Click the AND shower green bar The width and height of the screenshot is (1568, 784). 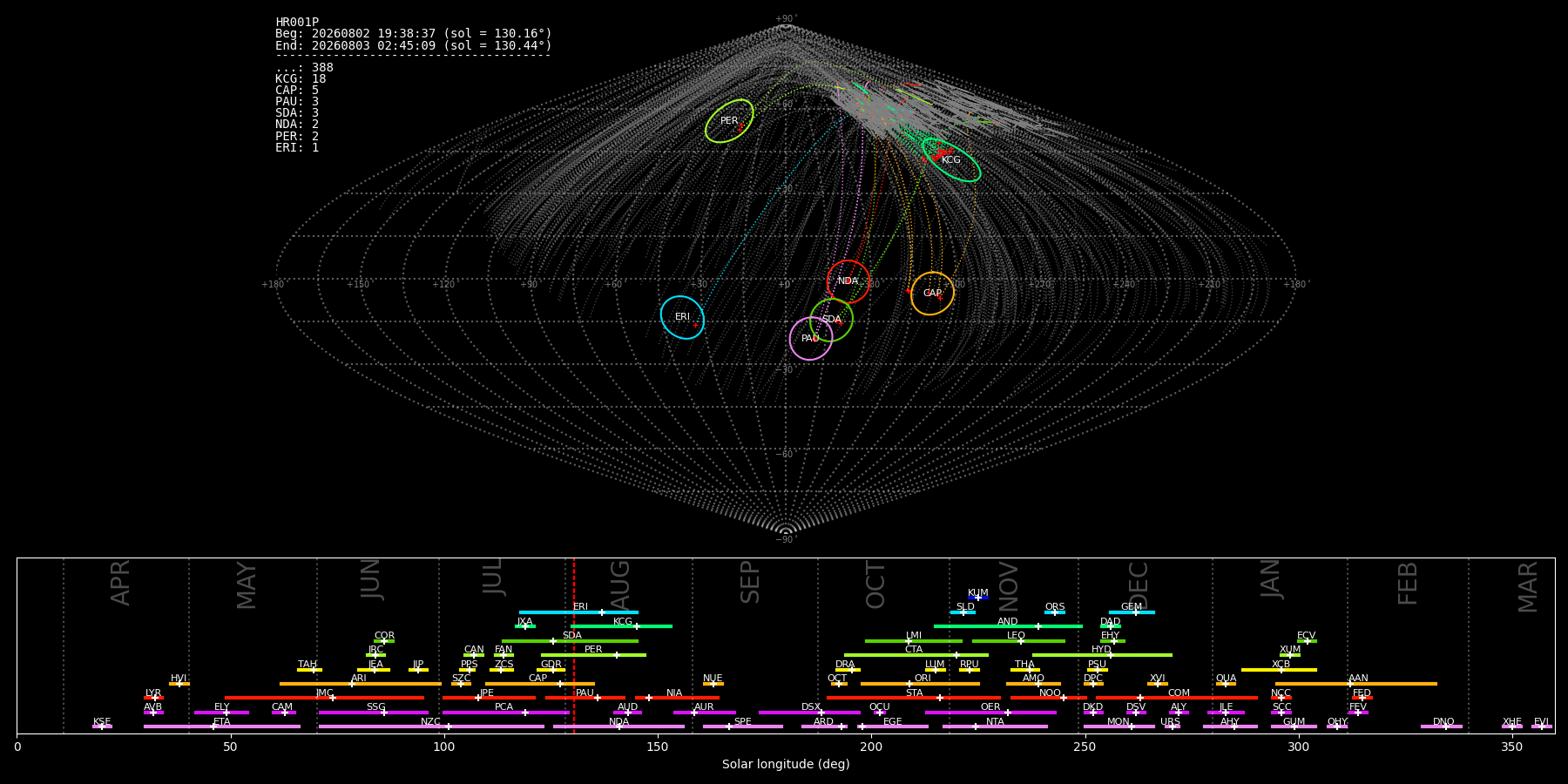(x=1008, y=626)
